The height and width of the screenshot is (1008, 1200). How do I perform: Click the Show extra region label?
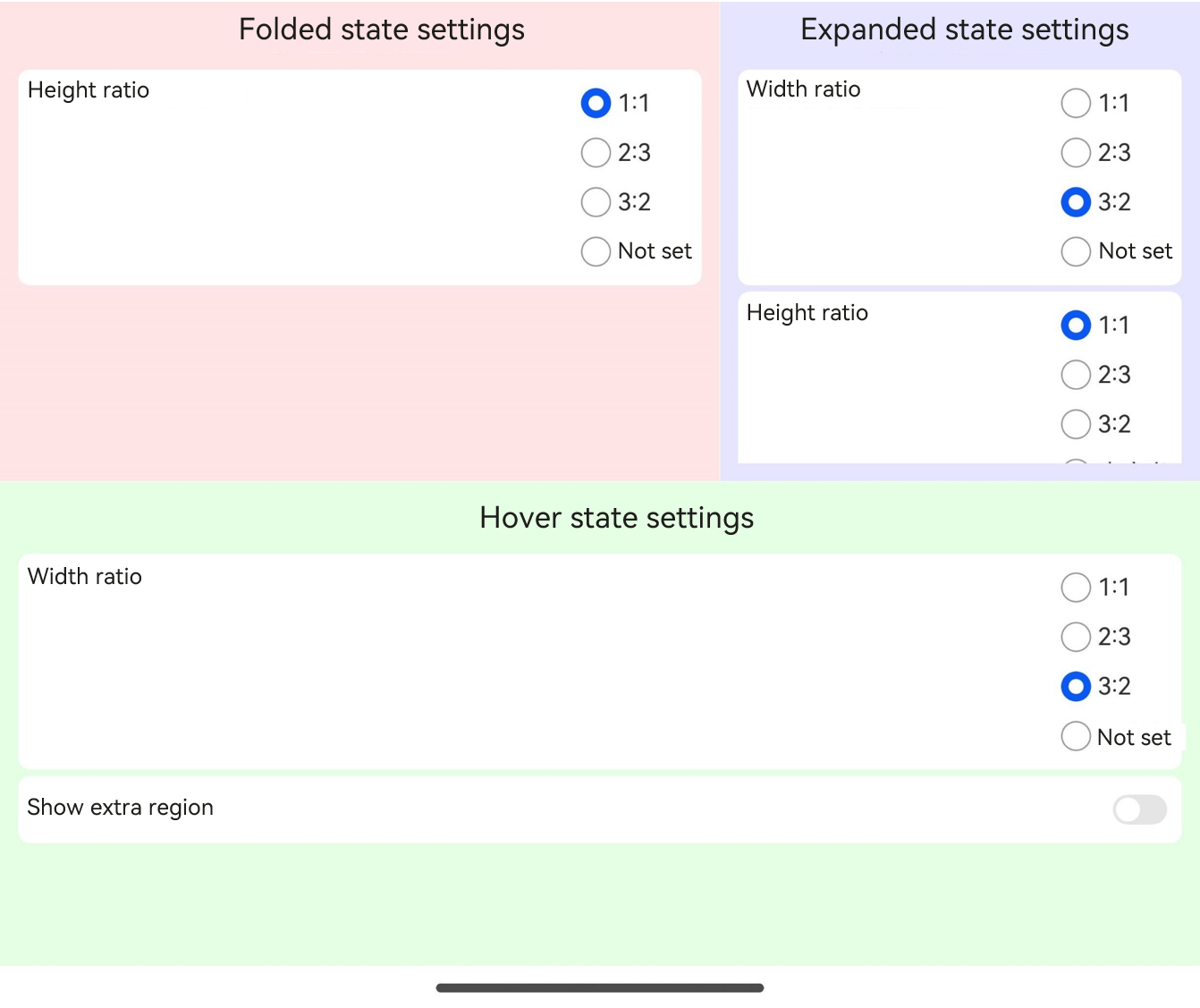coord(121,808)
